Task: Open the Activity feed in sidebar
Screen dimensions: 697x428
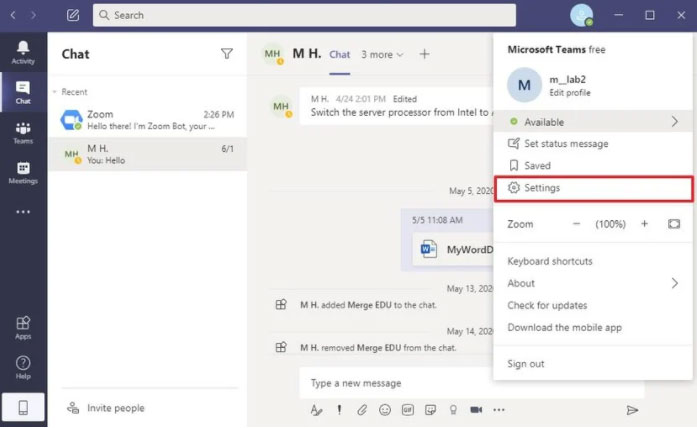Action: click(x=22, y=52)
